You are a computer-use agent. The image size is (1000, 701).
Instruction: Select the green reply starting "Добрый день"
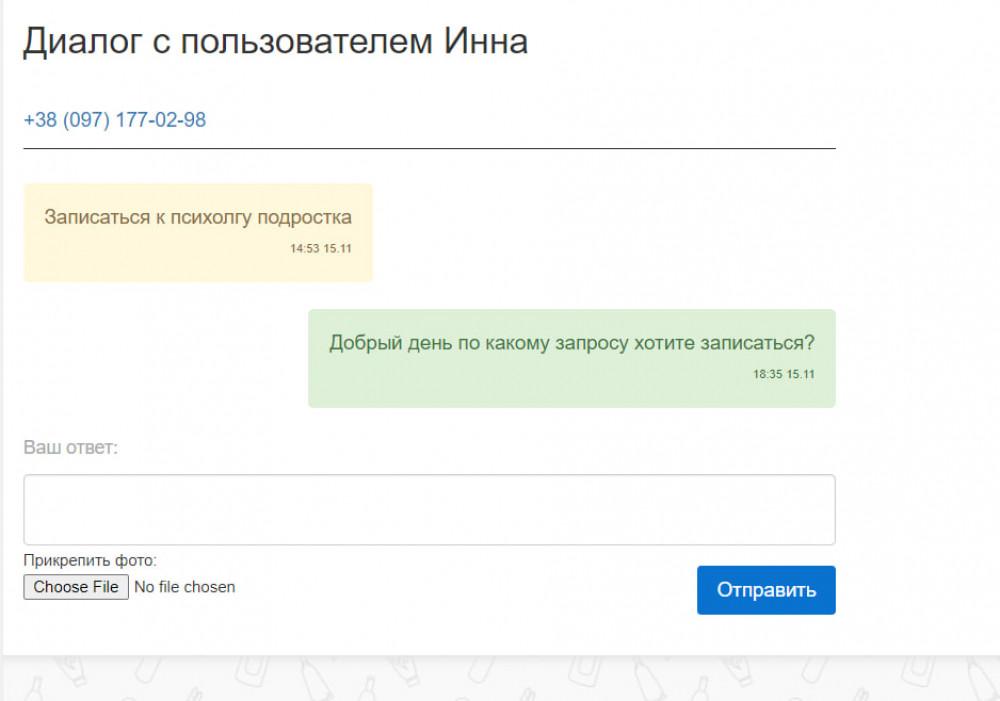571,344
